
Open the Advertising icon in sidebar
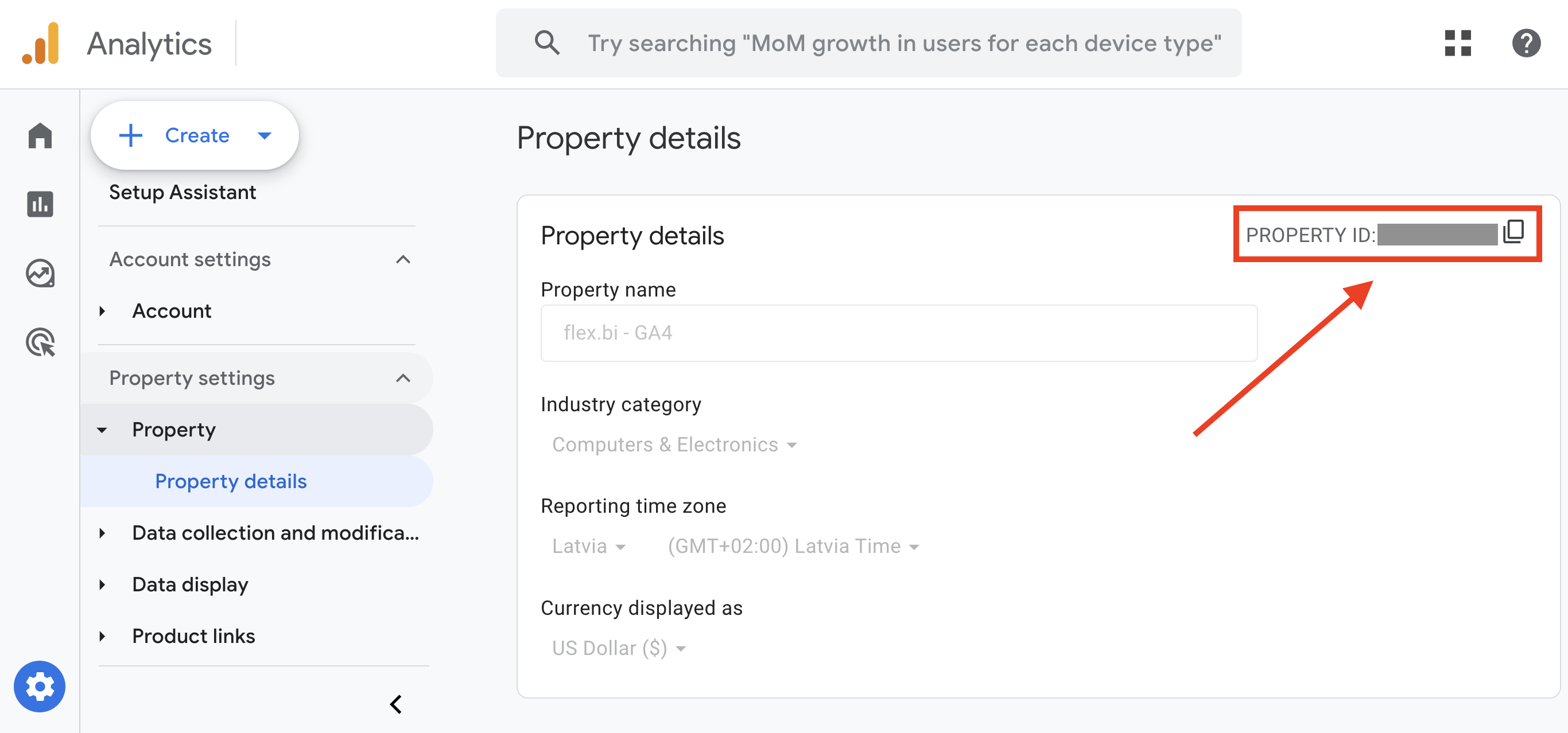(x=40, y=342)
